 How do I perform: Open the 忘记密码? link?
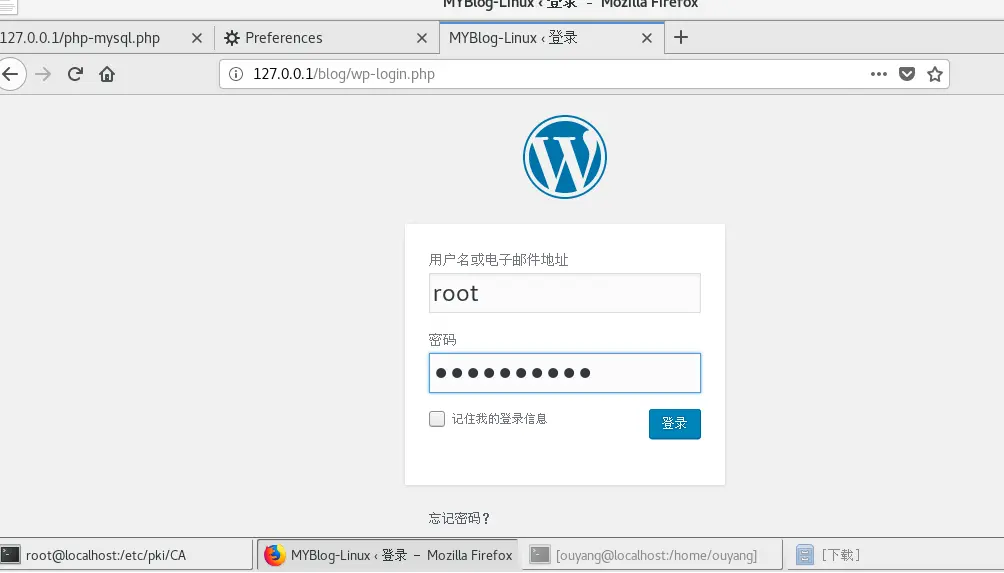pos(459,519)
